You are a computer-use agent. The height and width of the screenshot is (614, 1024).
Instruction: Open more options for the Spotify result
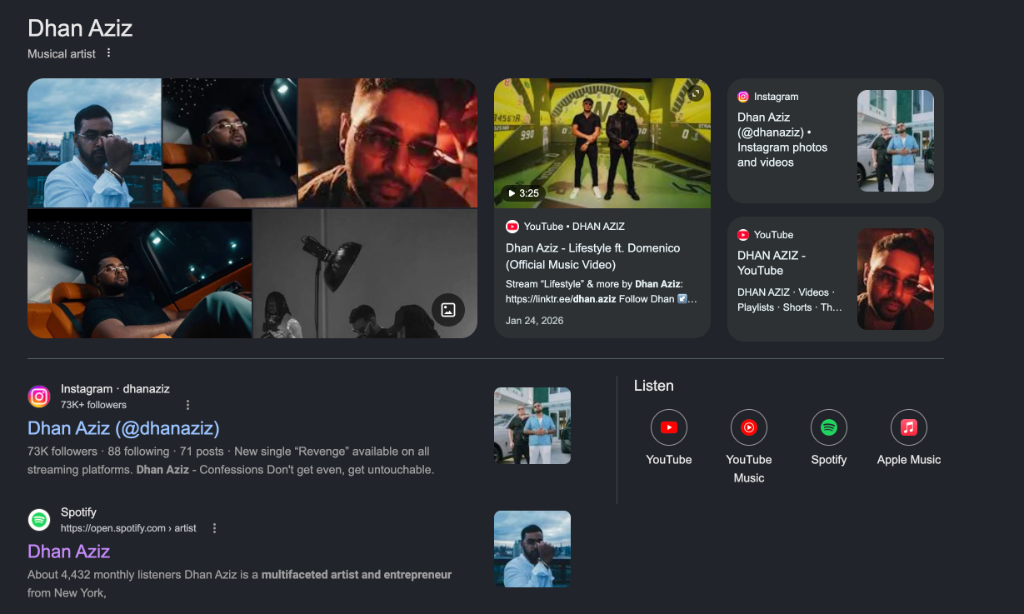point(214,528)
